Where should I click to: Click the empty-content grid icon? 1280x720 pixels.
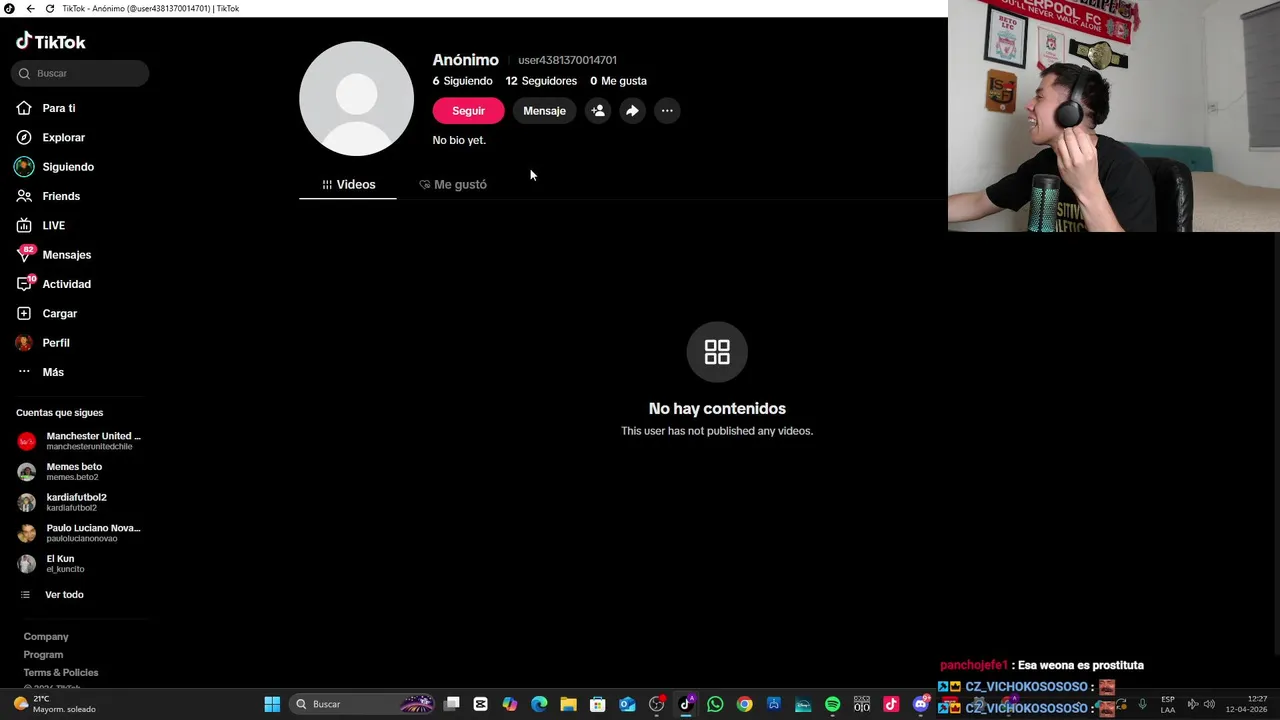[717, 352]
